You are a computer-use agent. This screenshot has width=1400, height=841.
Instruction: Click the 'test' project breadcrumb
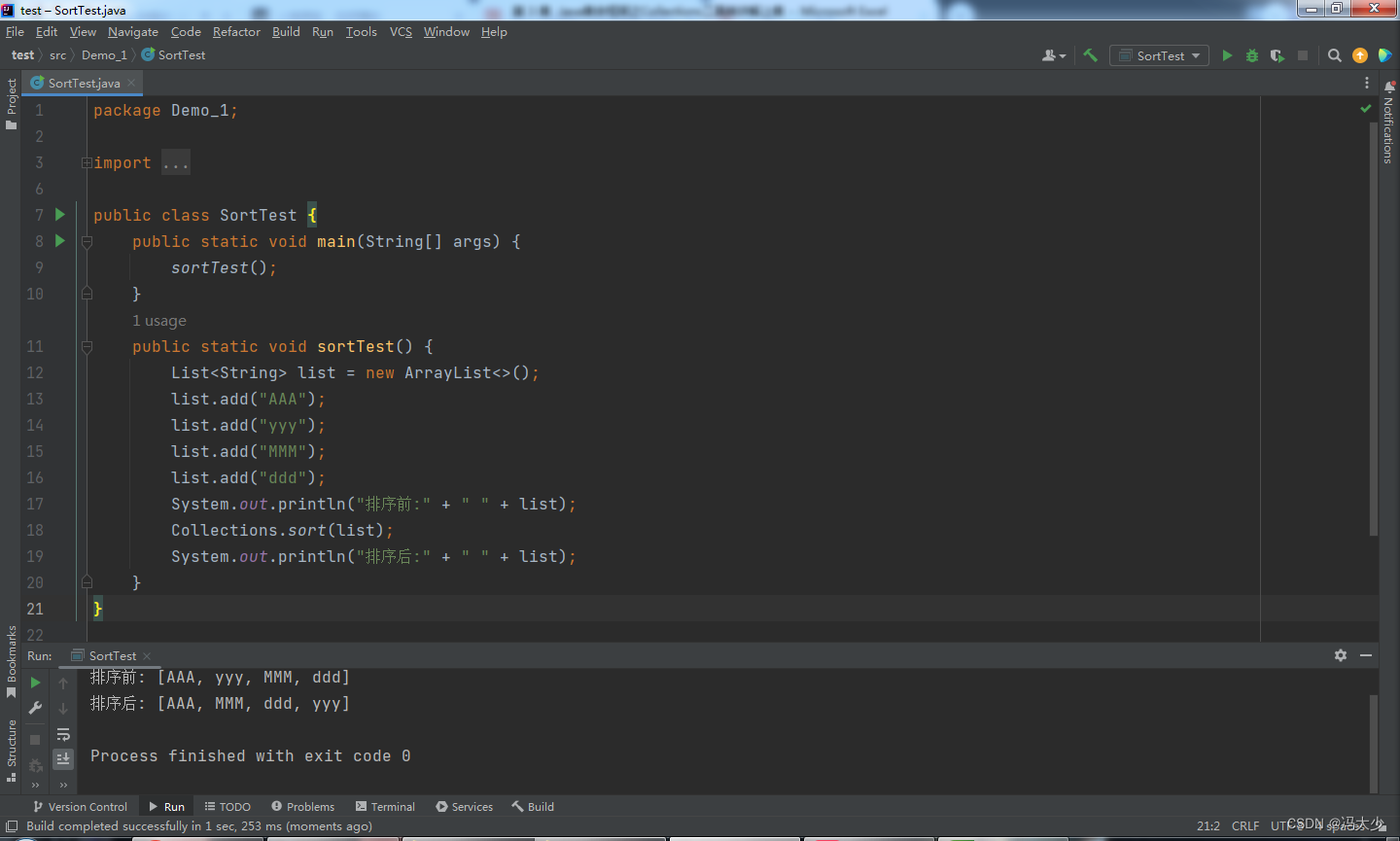click(22, 55)
